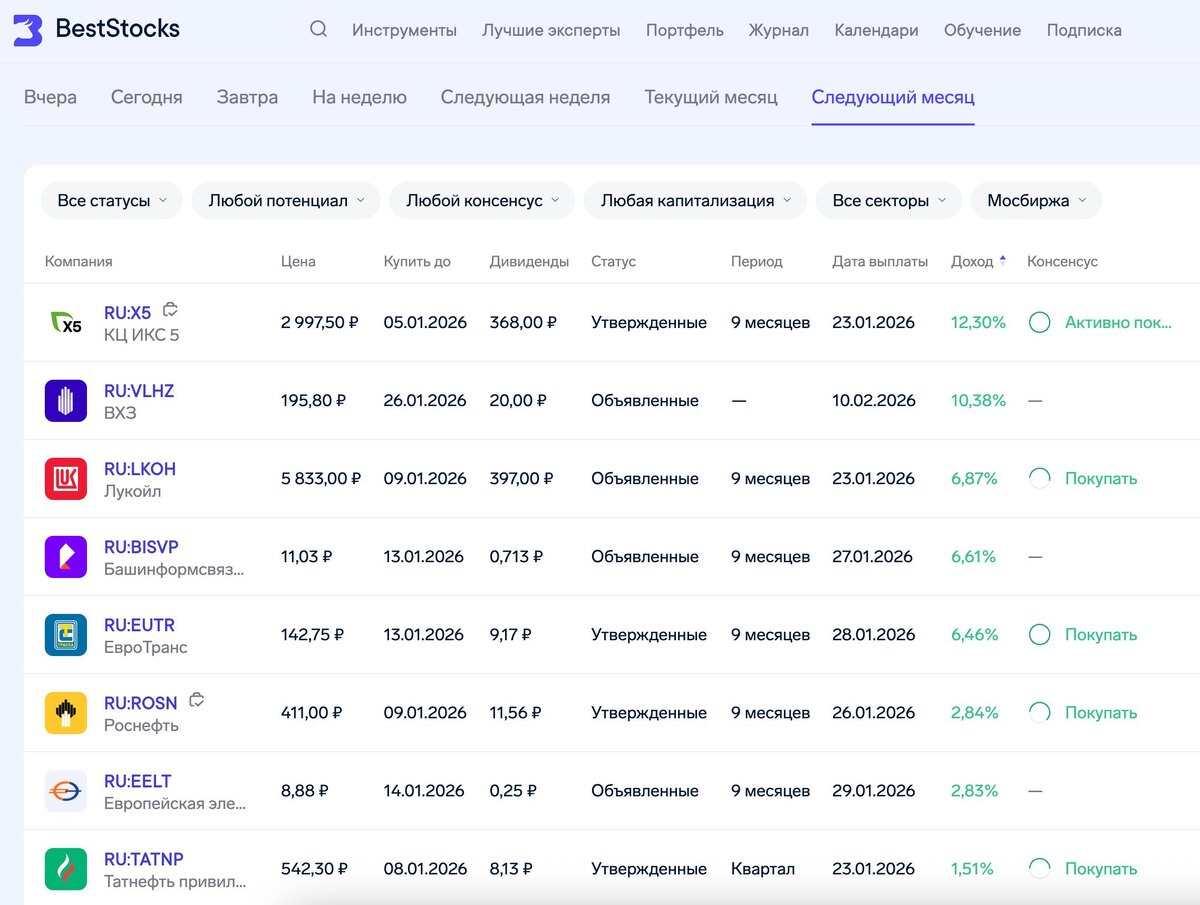Select the "Текущий месяц" tab
1200x905 pixels.
click(x=711, y=97)
